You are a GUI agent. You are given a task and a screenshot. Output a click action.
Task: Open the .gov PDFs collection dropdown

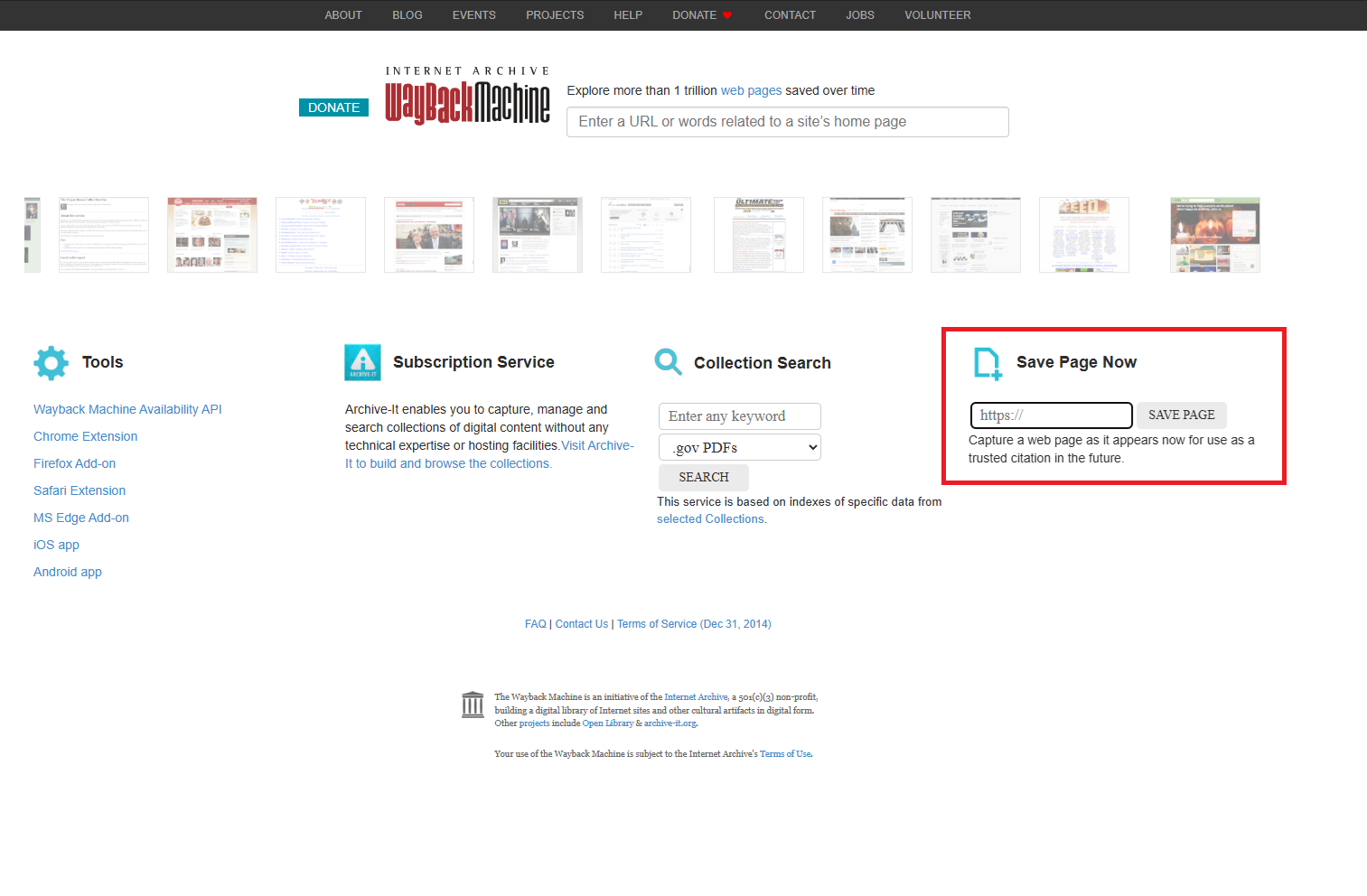(740, 447)
